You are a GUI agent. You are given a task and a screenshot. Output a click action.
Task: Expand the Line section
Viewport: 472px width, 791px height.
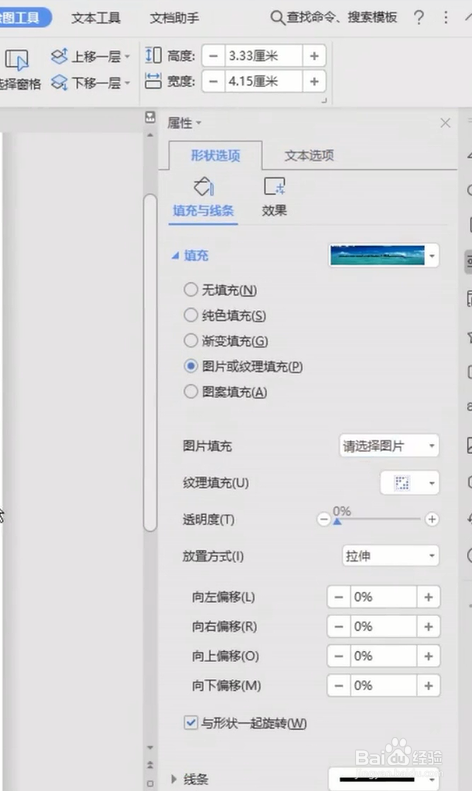click(x=174, y=779)
